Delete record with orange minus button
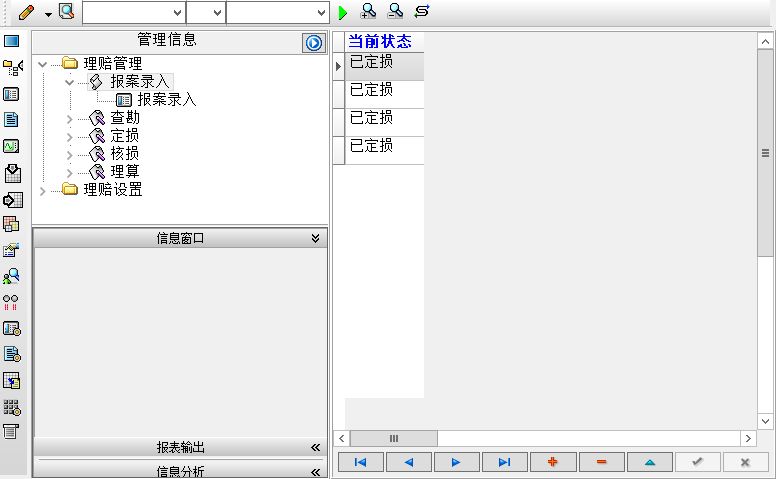This screenshot has width=776, height=479. (601, 462)
